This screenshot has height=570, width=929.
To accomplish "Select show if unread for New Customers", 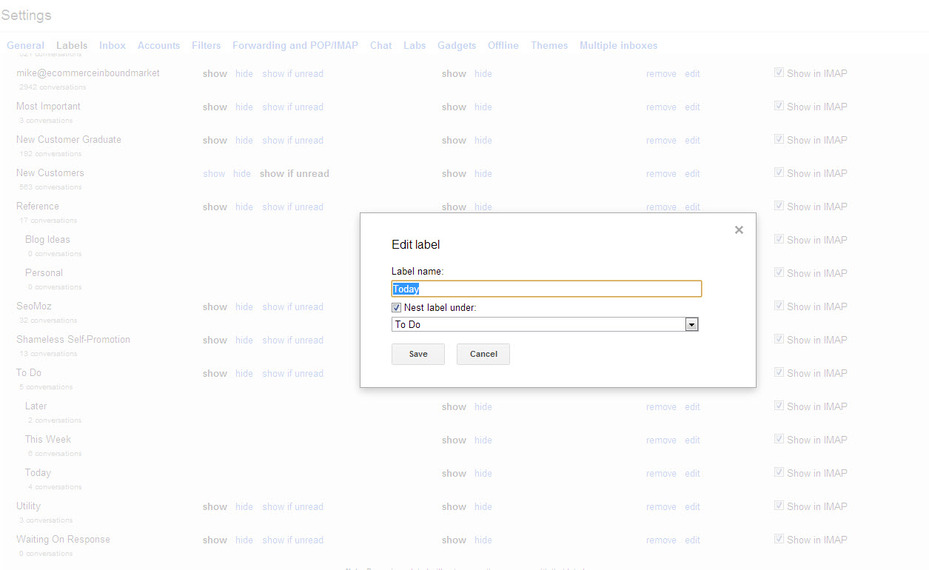I will pyautogui.click(x=294, y=174).
